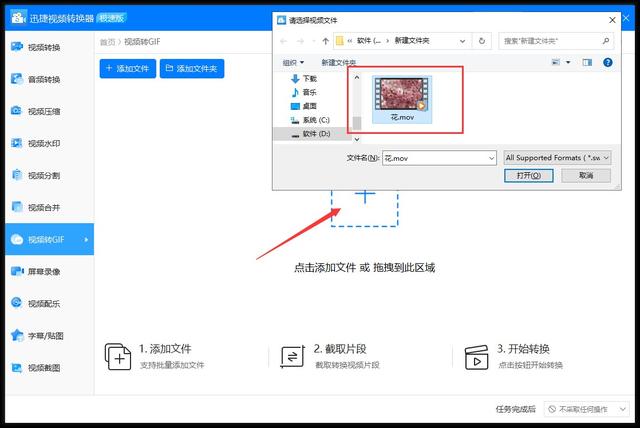Viewport: 640px width, 428px height.
Task: Open the 视频转换 sidebar item
Action: point(43,47)
